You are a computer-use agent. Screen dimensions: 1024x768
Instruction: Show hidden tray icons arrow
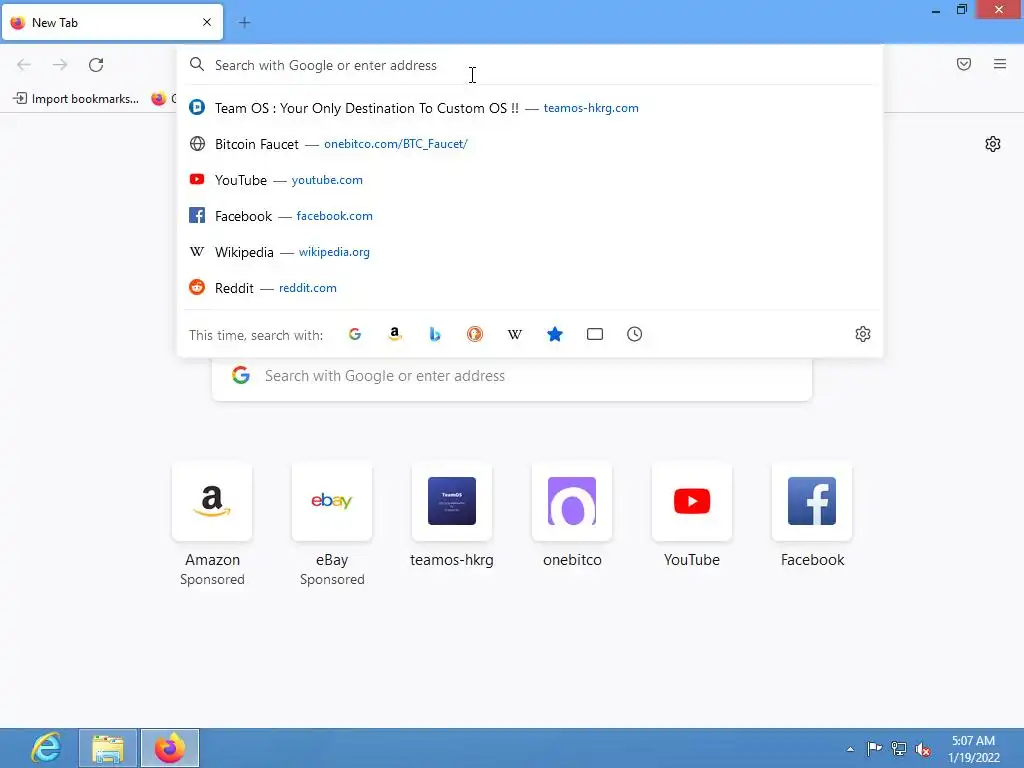pos(850,749)
